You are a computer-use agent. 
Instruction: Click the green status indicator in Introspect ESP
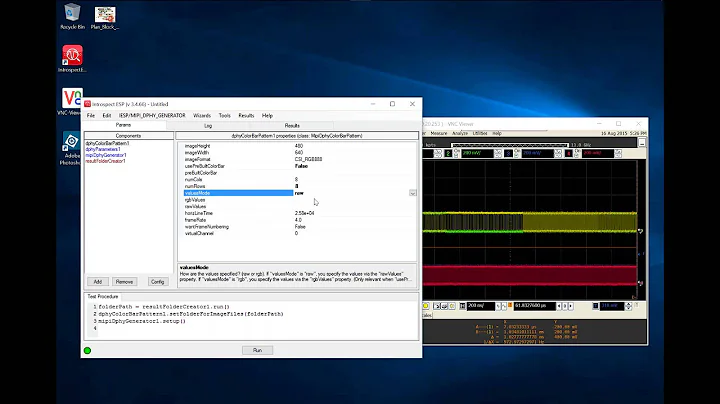click(x=87, y=351)
